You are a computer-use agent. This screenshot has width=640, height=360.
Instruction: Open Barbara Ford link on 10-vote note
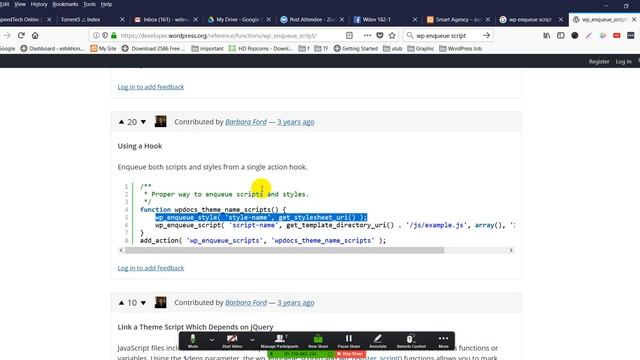246,303
